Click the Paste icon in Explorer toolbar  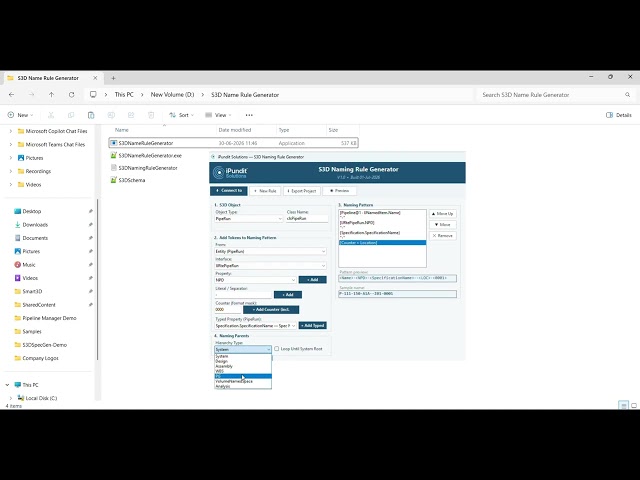coord(91,115)
